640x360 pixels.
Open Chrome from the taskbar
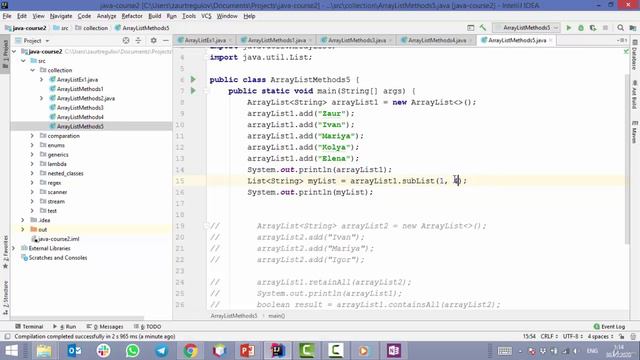tap(190, 351)
